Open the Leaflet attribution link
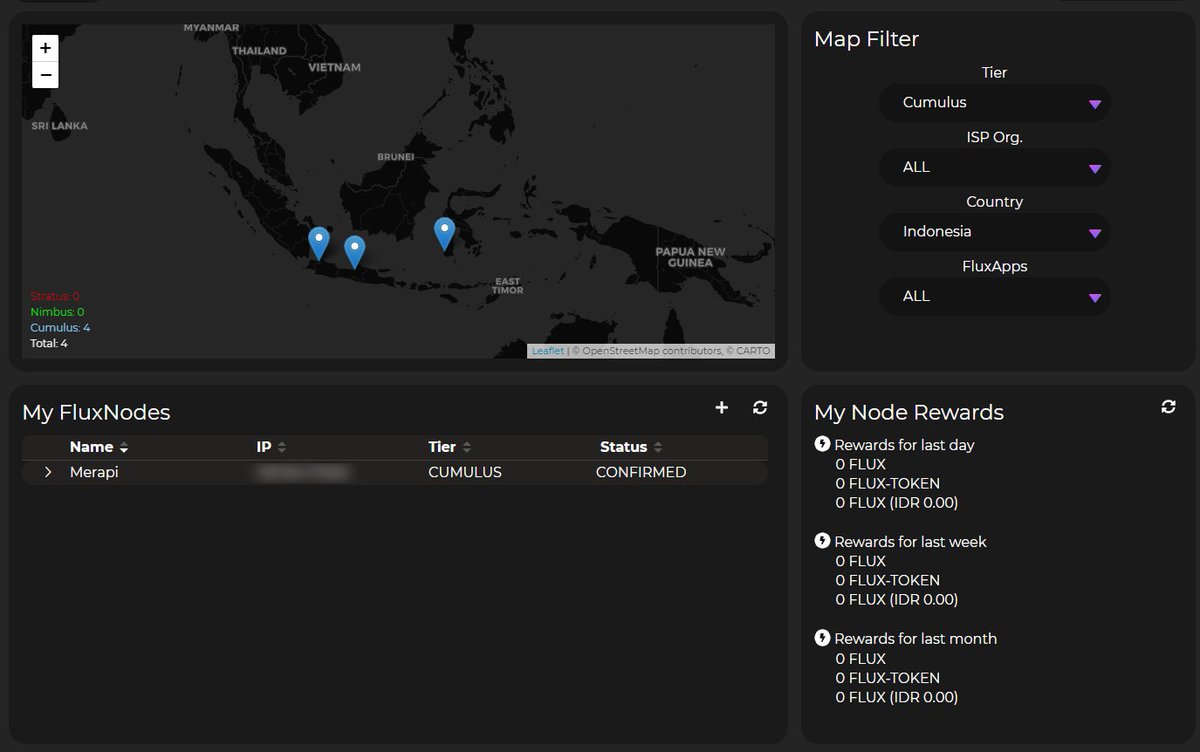The height and width of the screenshot is (752, 1200). coord(547,351)
